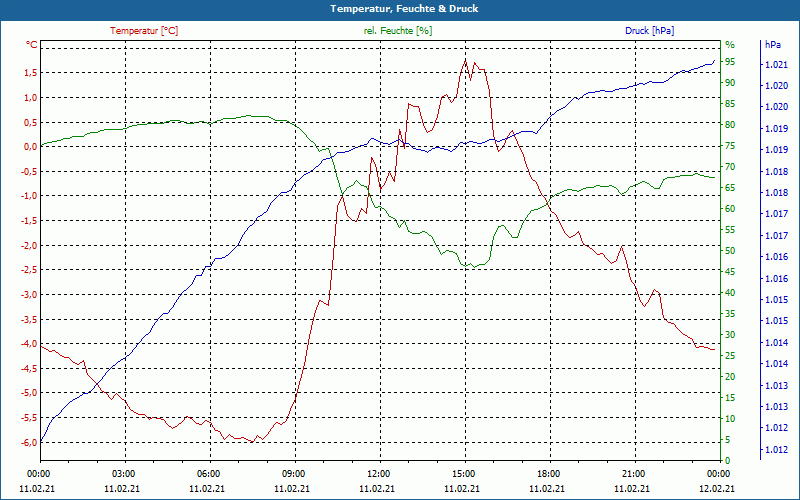Click the 25 humidity axis value

tap(730, 356)
